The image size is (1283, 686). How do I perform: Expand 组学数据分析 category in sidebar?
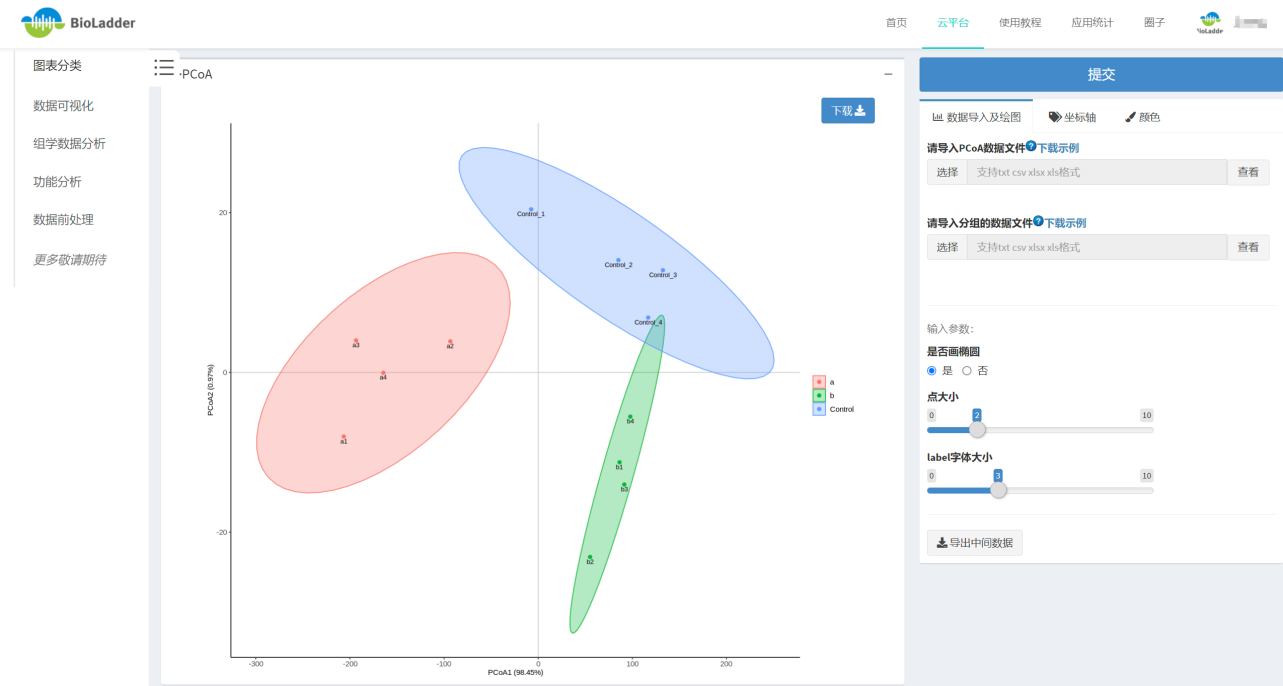point(69,143)
